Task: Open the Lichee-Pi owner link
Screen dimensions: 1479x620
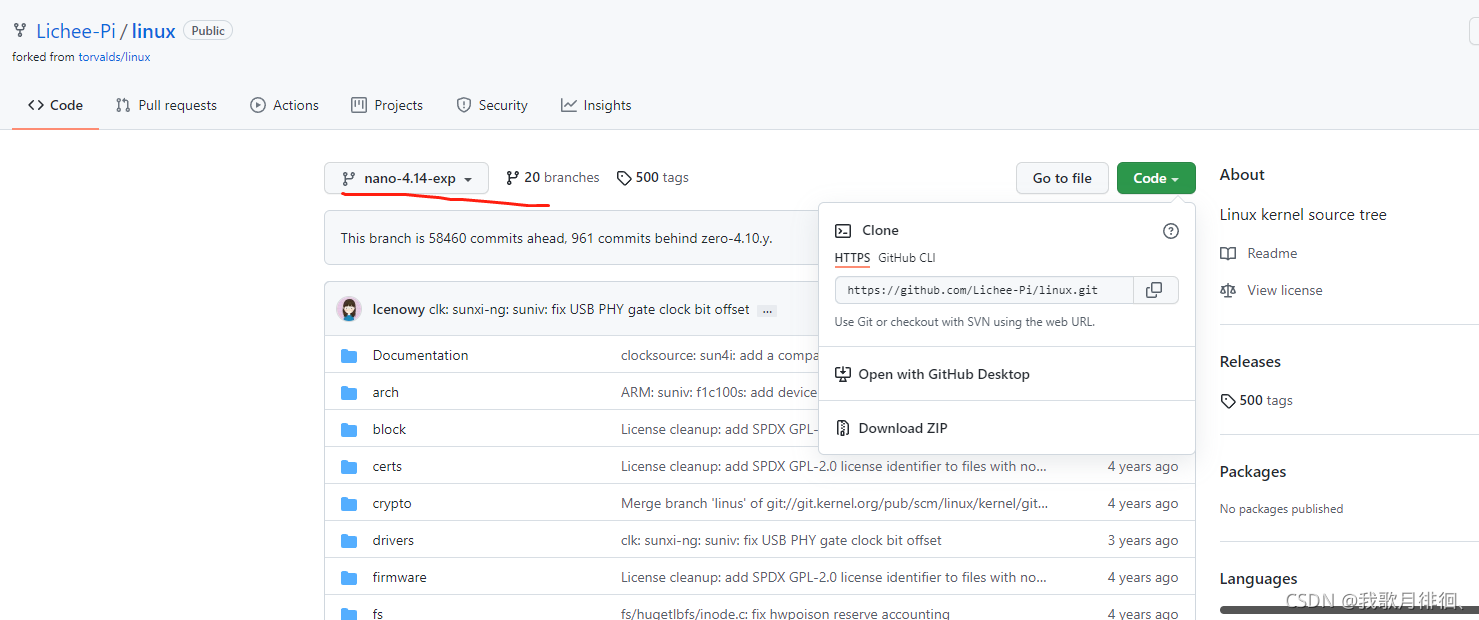Action: [76, 31]
